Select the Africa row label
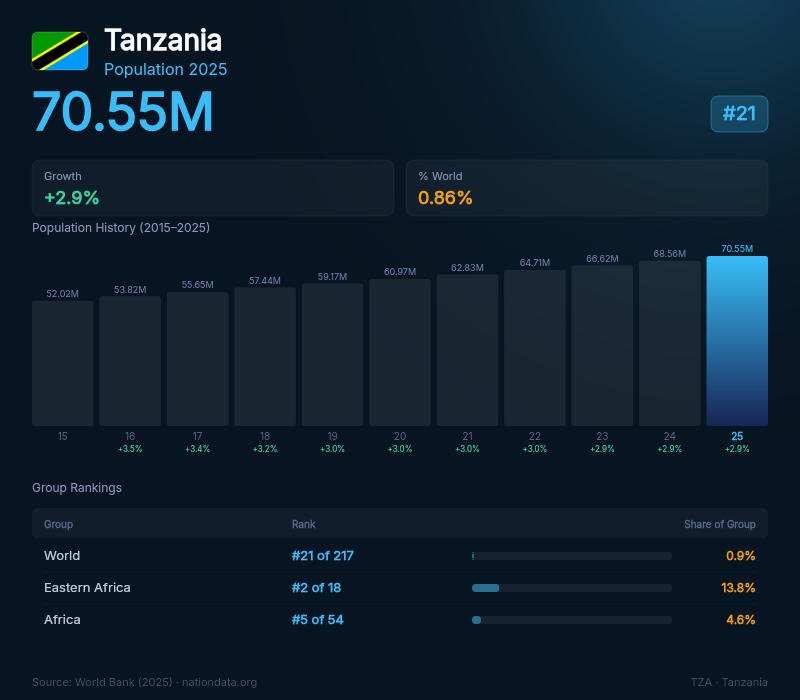Image resolution: width=800 pixels, height=700 pixels. (x=62, y=619)
